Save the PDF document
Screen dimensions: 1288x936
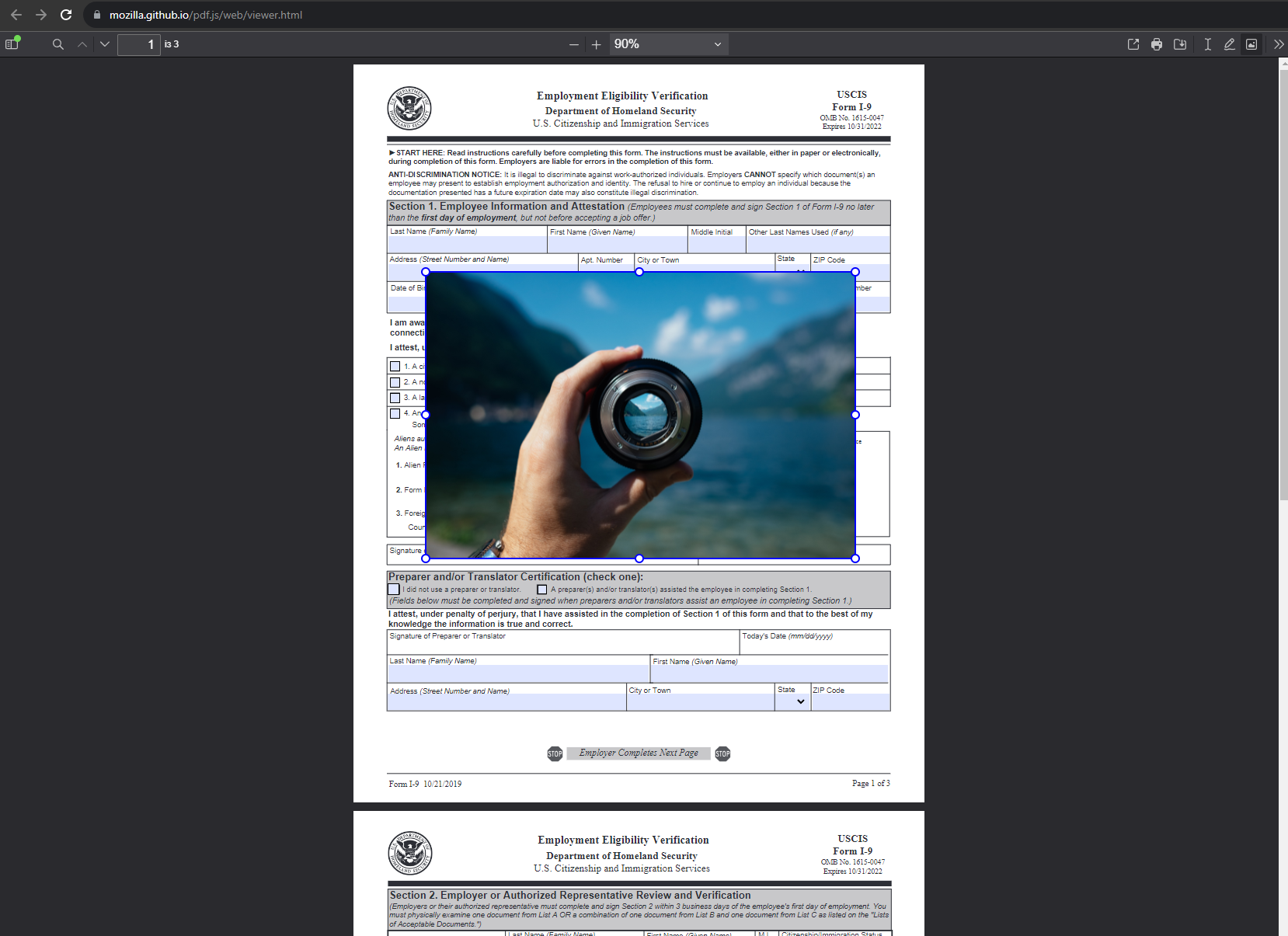[1180, 44]
